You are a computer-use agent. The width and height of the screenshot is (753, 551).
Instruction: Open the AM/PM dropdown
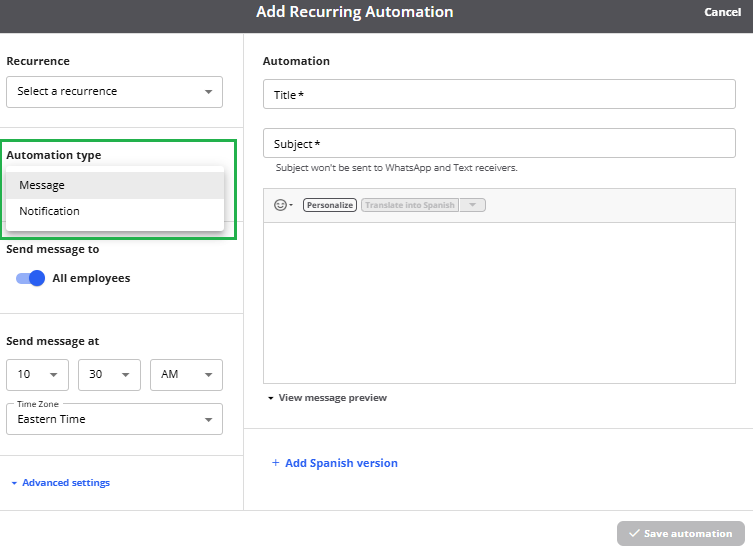tap(185, 374)
